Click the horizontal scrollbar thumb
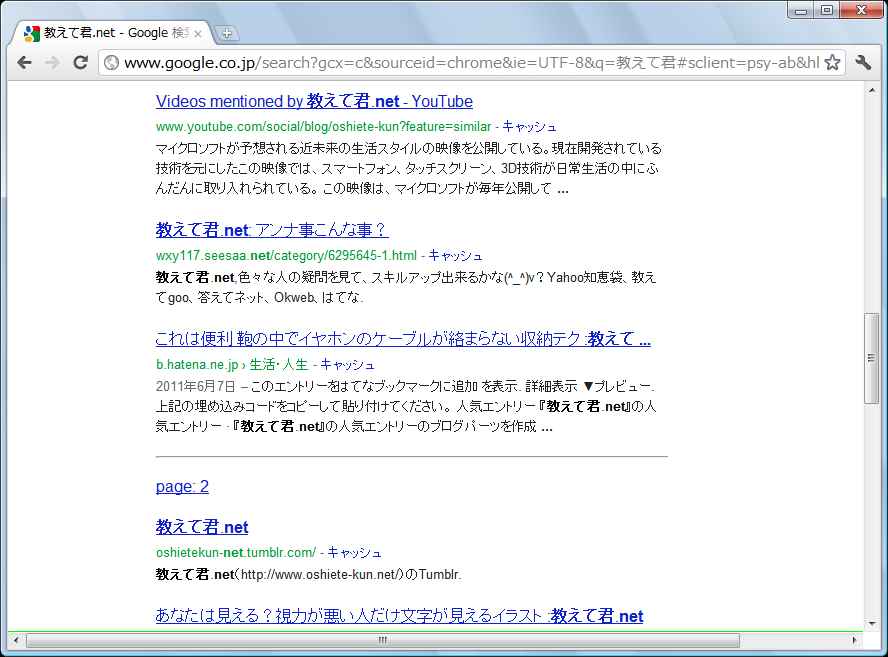The height and width of the screenshot is (657, 888). pos(383,640)
